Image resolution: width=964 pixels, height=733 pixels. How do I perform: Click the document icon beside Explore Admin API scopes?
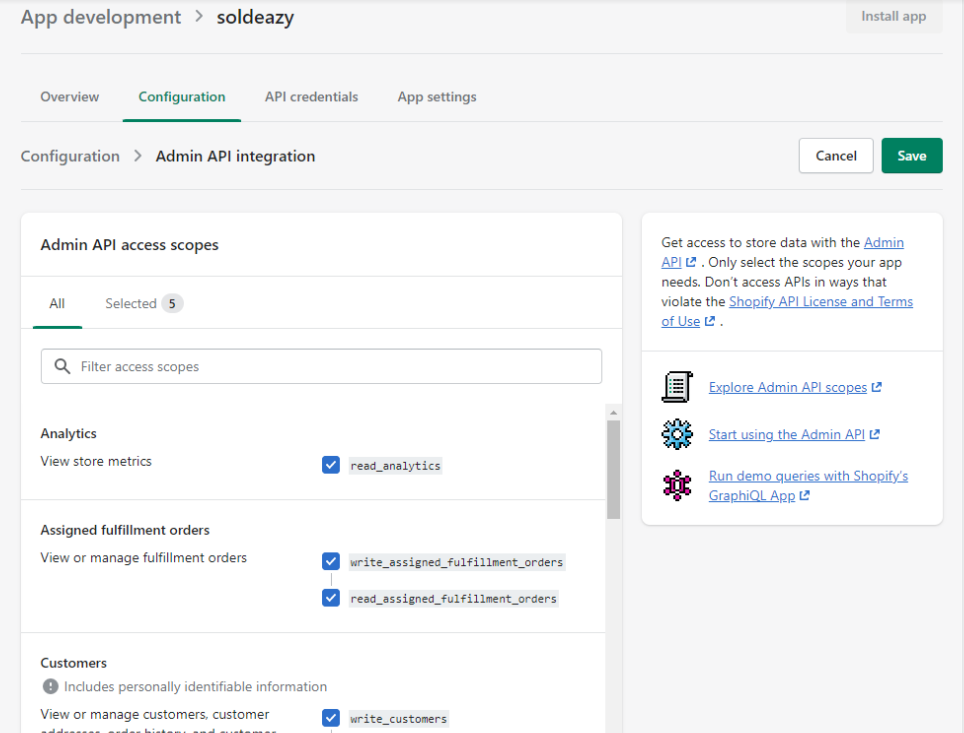(677, 387)
